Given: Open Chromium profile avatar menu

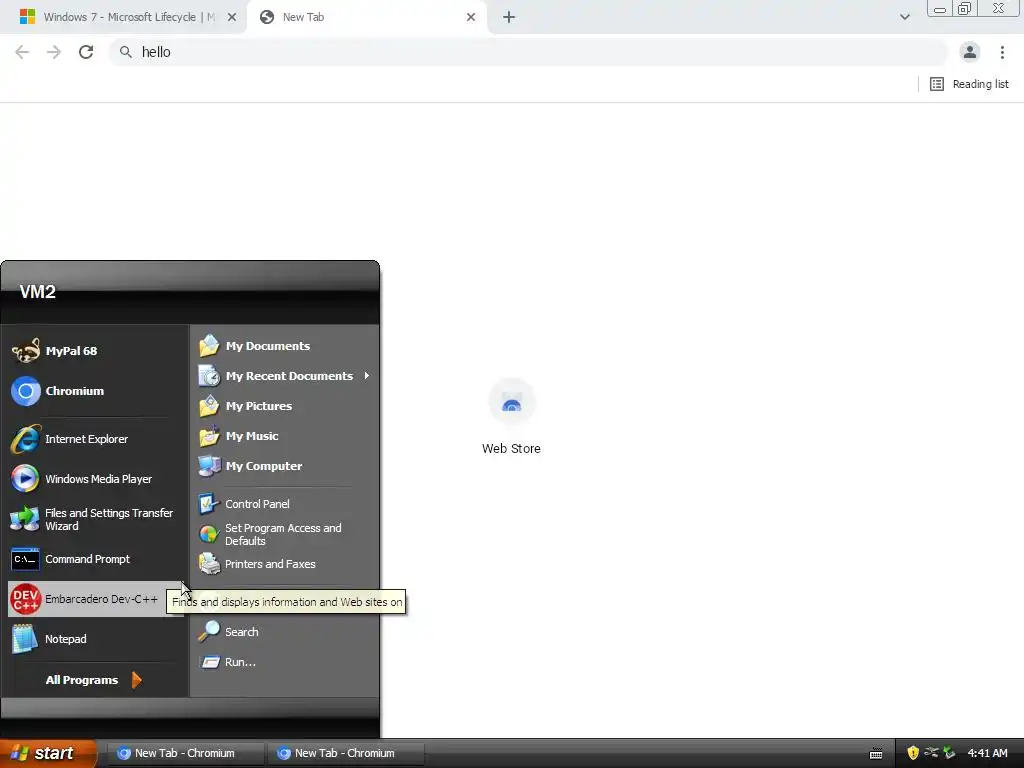Looking at the screenshot, I should (970, 52).
